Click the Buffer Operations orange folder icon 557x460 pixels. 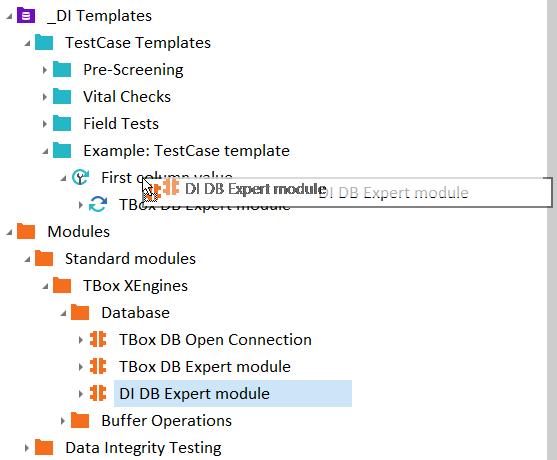pos(80,420)
